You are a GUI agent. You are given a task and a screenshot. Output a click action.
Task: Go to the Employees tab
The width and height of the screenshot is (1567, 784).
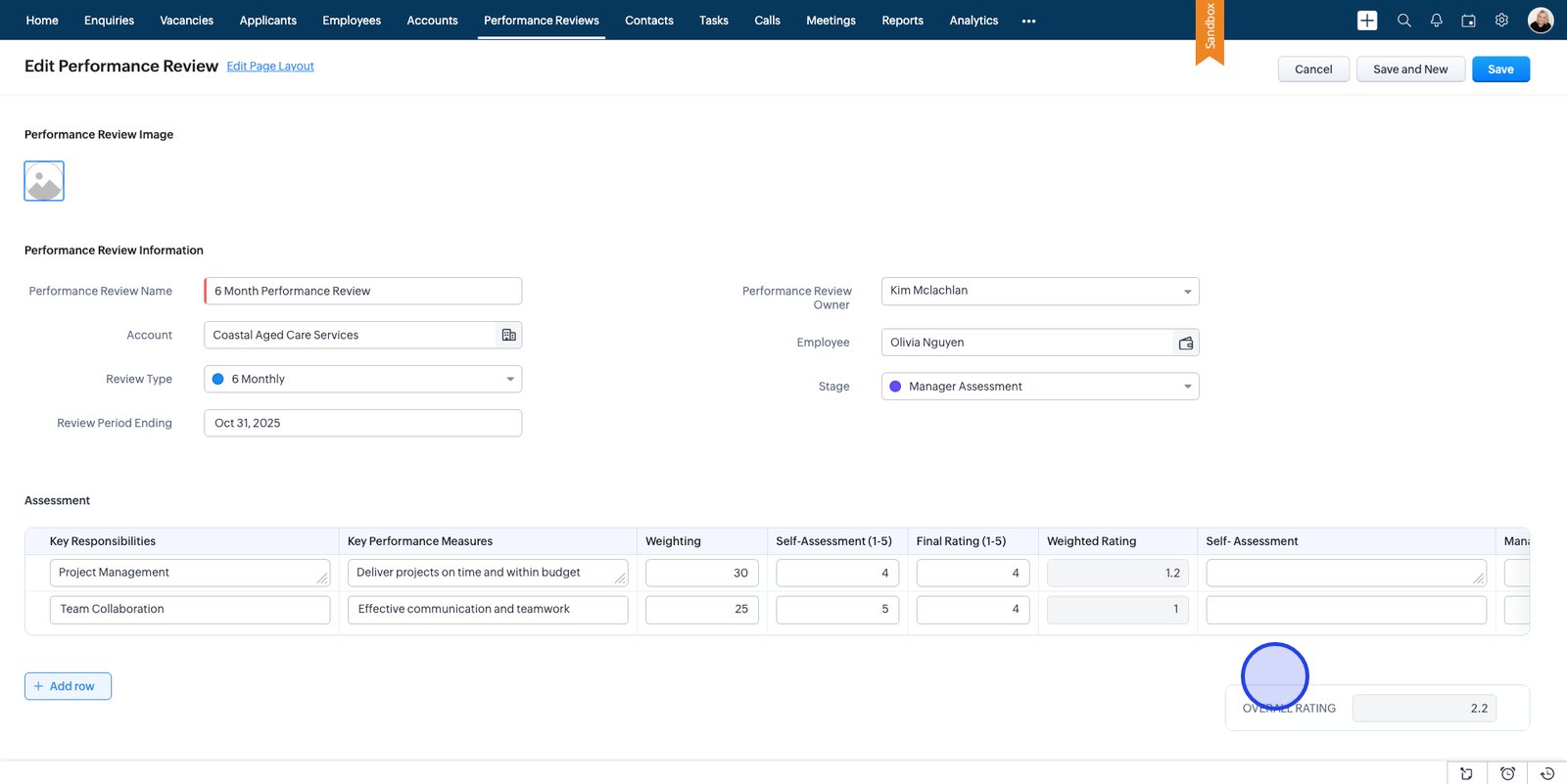pyautogui.click(x=352, y=21)
